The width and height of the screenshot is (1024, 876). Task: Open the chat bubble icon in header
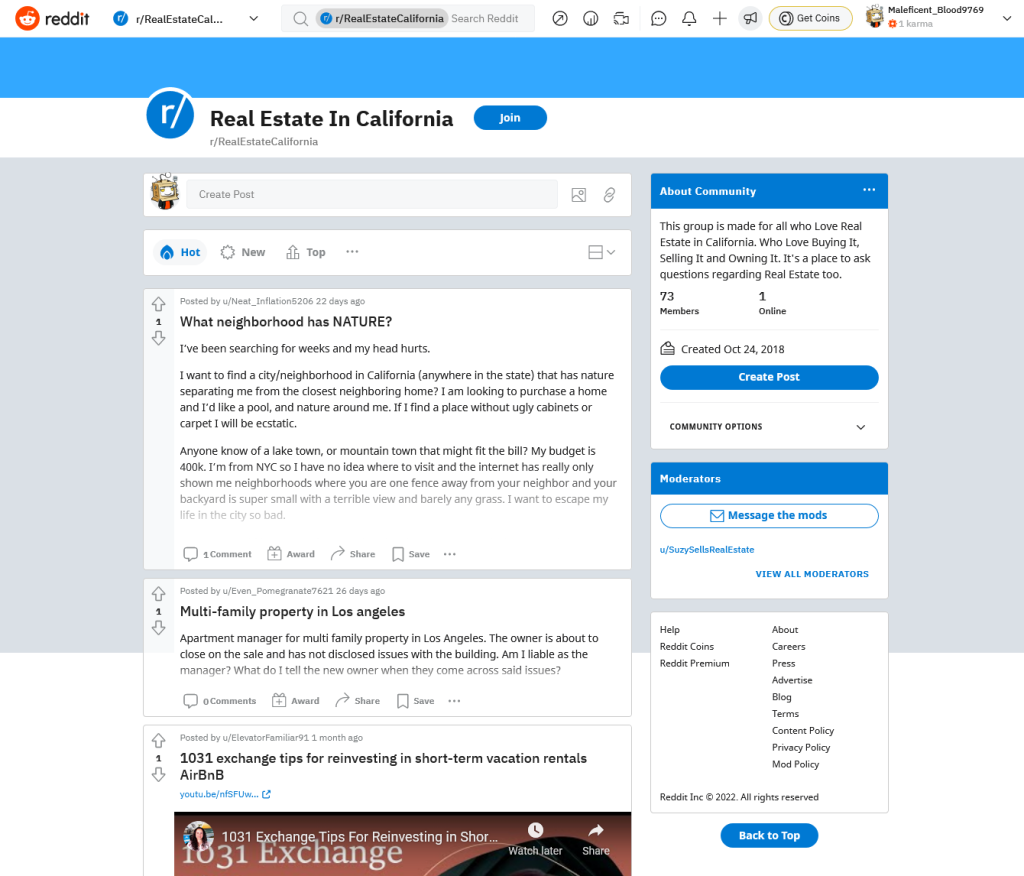tap(658, 18)
